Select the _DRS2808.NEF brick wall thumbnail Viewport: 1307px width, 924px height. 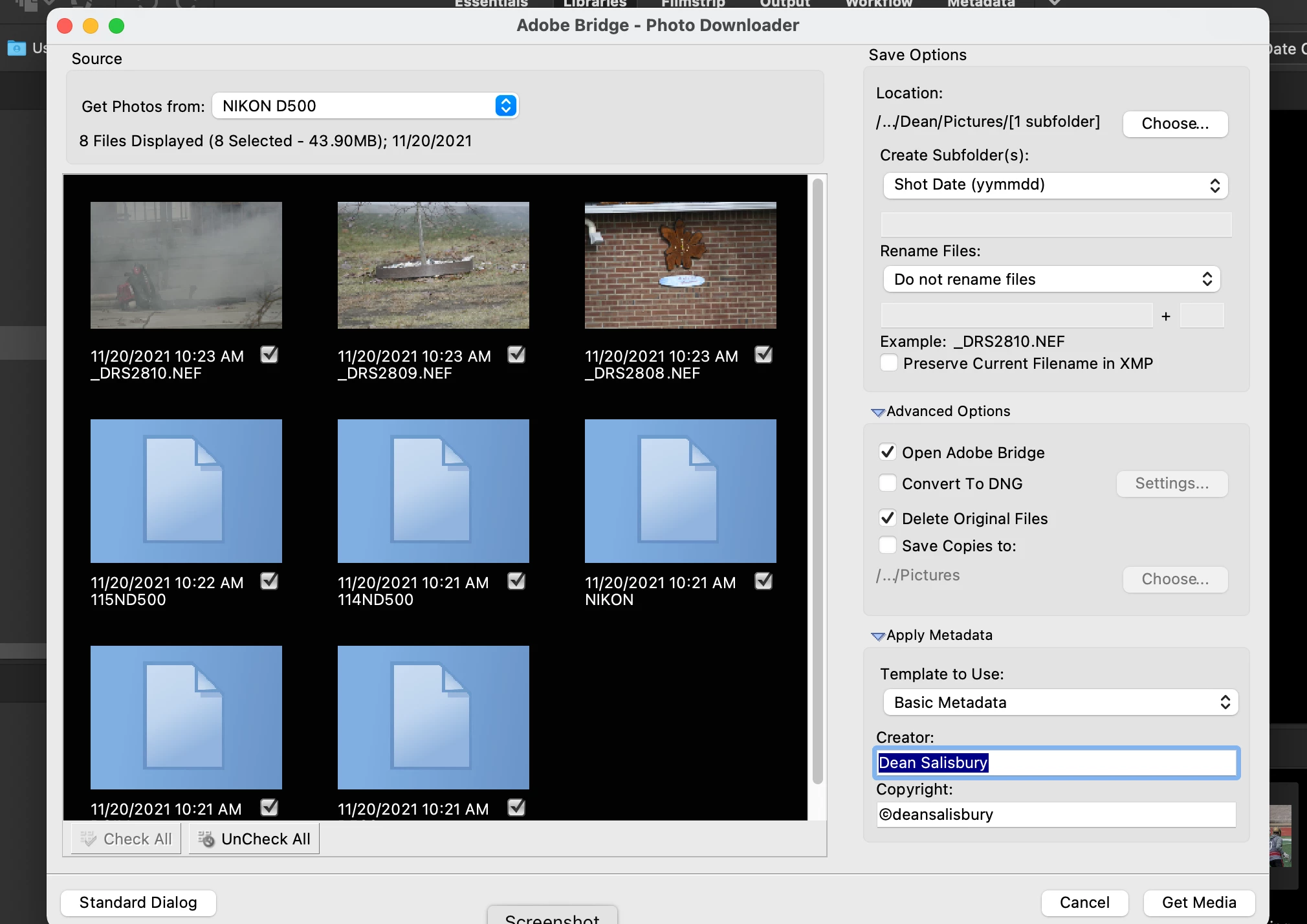pyautogui.click(x=680, y=265)
